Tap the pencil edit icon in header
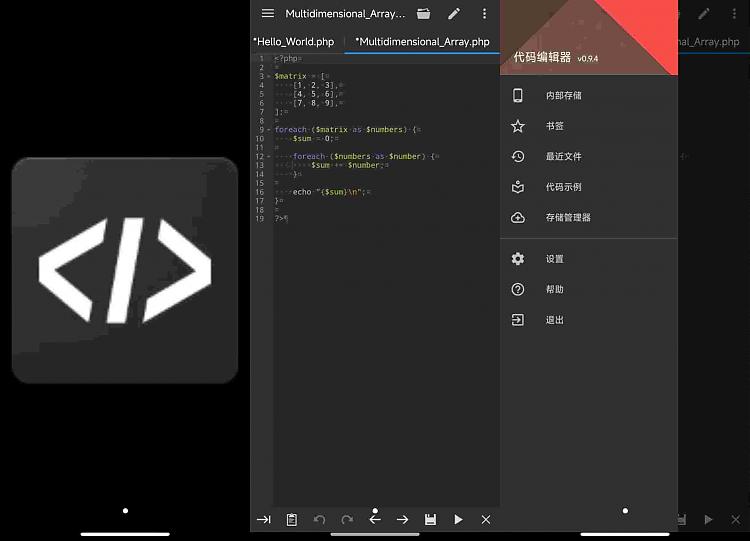750x541 pixels. [453, 13]
